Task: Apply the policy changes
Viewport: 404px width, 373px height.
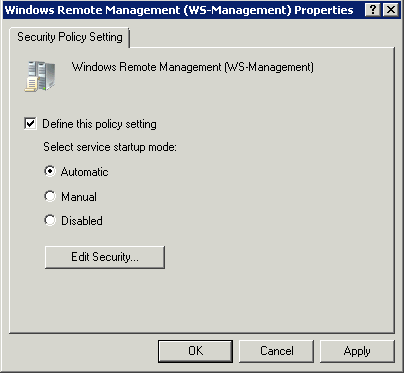Action: [x=357, y=351]
